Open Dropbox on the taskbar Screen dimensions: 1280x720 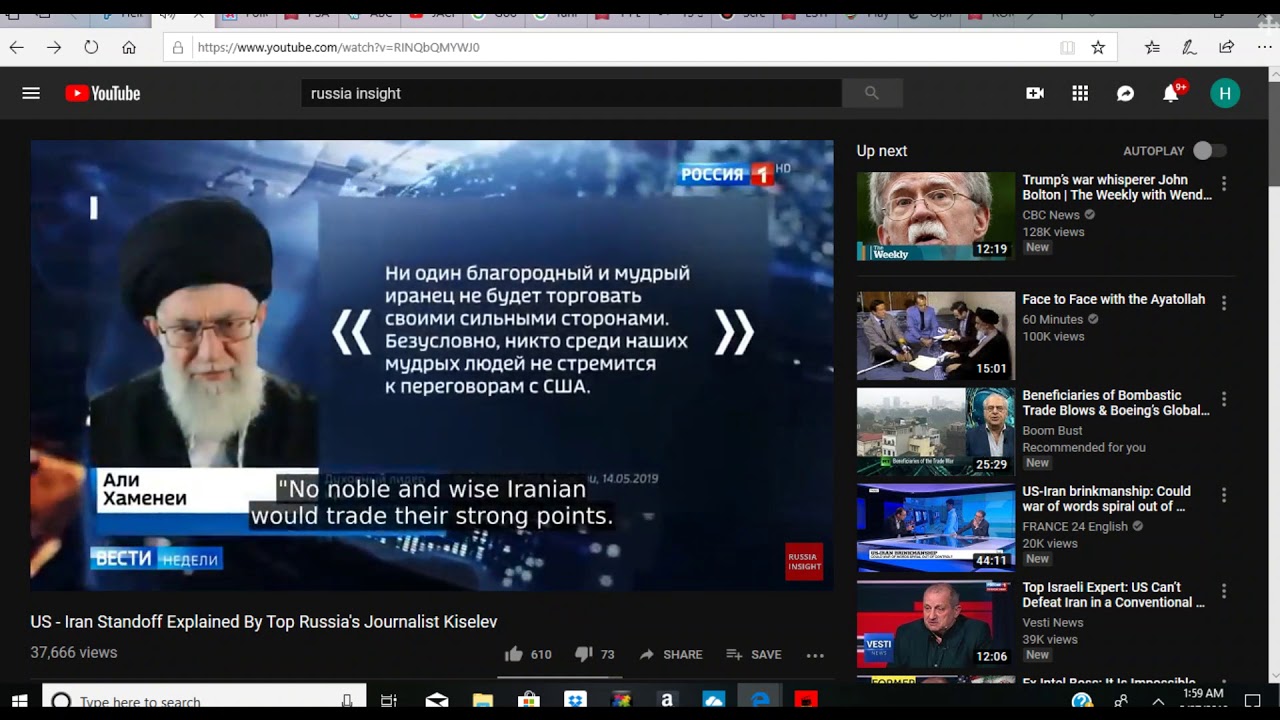pyautogui.click(x=574, y=701)
